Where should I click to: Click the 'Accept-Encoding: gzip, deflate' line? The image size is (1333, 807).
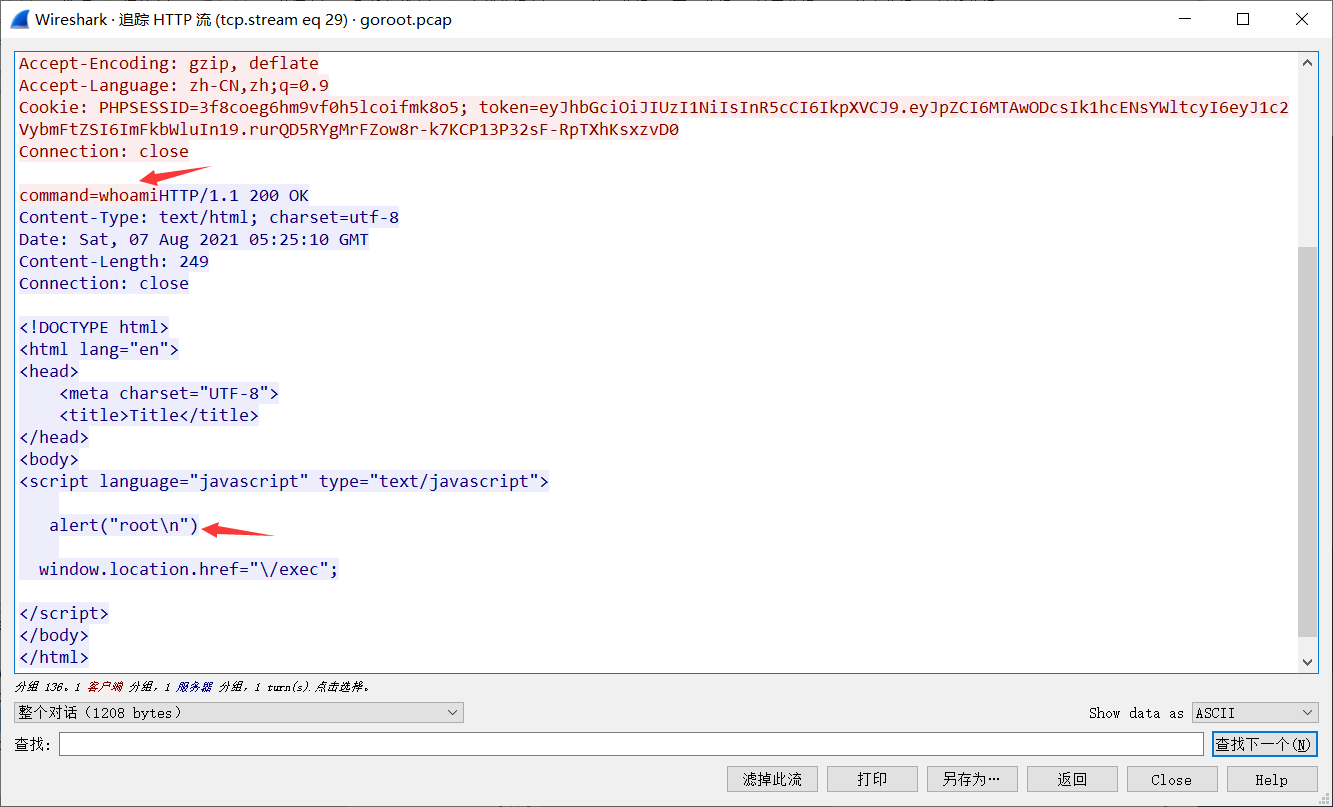(x=169, y=63)
